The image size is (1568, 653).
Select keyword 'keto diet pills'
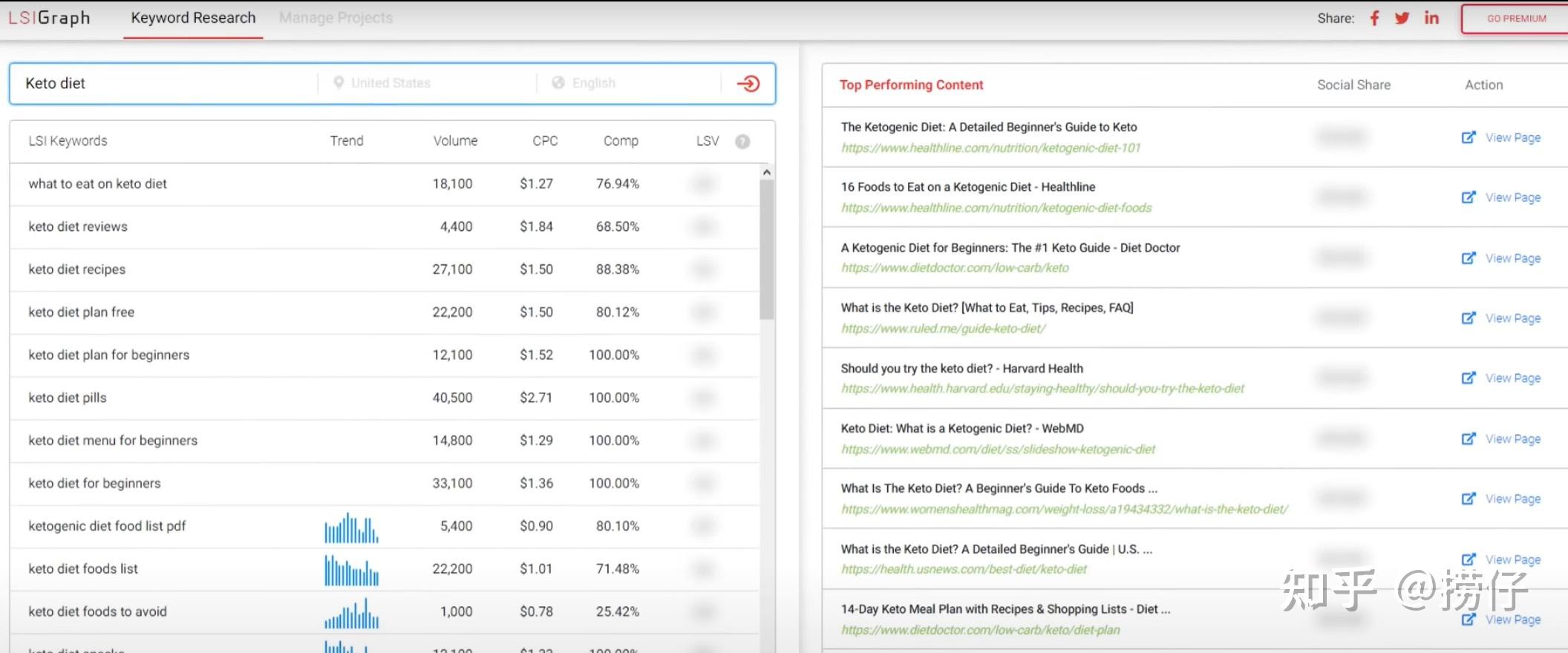point(67,398)
